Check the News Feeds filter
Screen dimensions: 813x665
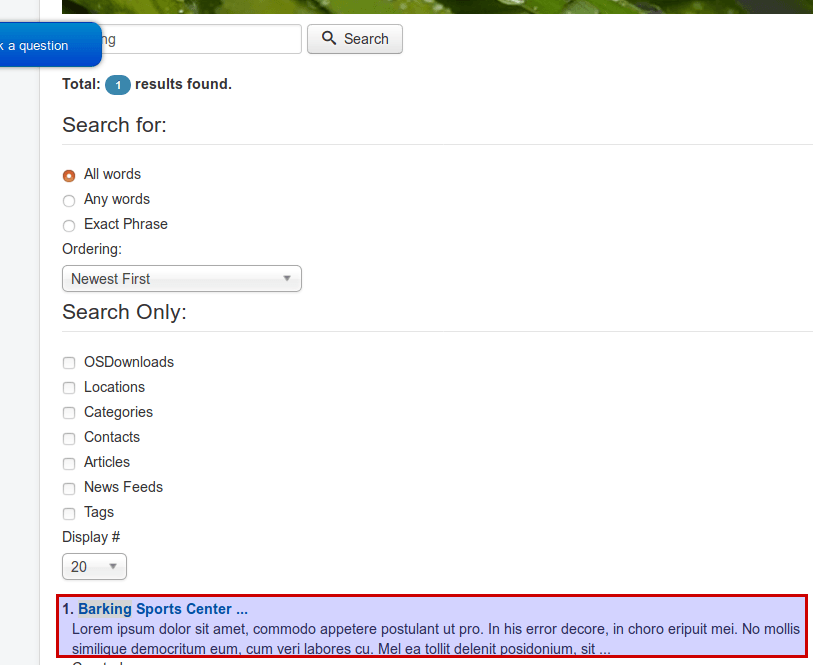(69, 488)
